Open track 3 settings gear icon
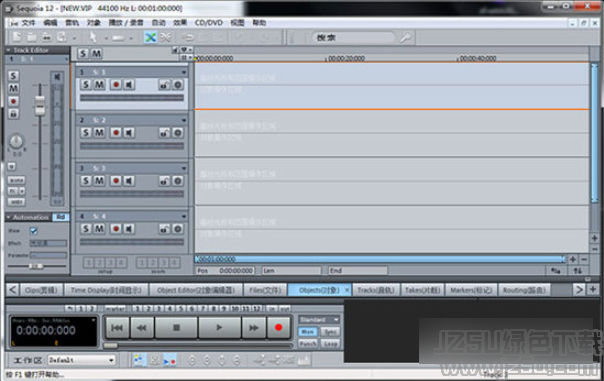Screen dimensions: 604x381 click(x=178, y=181)
